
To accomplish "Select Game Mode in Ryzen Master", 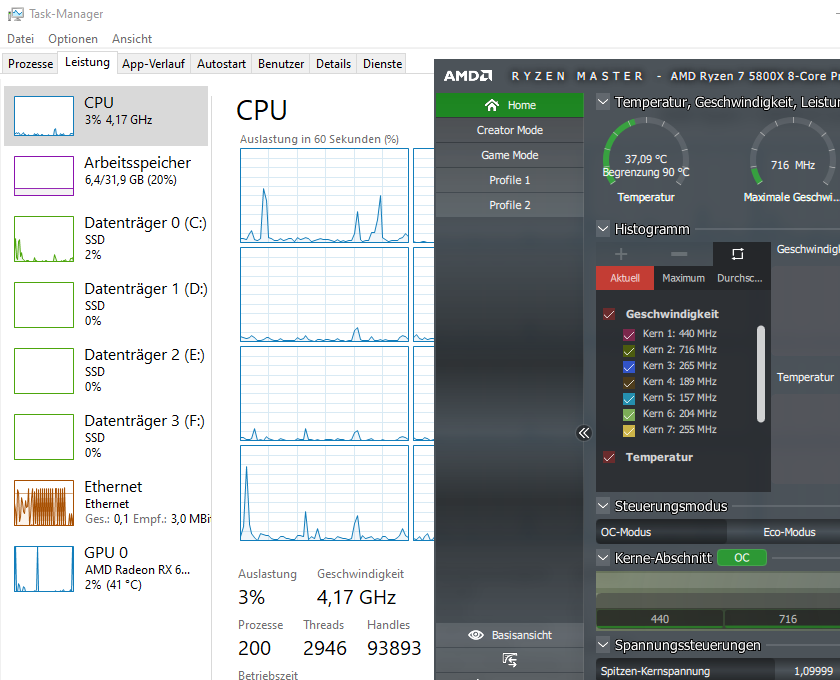I will pyautogui.click(x=509, y=155).
